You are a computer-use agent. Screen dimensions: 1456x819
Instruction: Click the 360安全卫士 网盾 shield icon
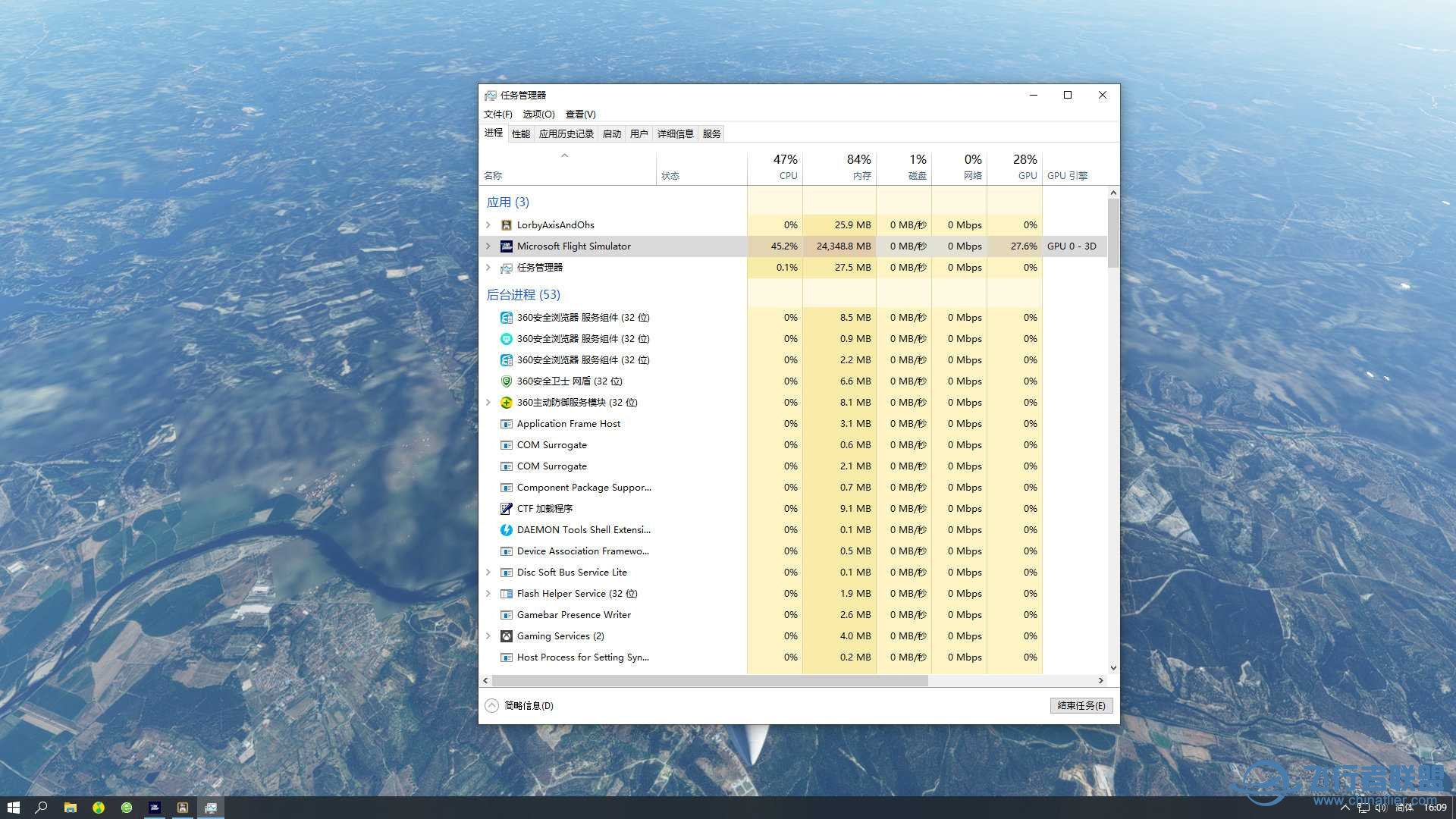(x=507, y=381)
